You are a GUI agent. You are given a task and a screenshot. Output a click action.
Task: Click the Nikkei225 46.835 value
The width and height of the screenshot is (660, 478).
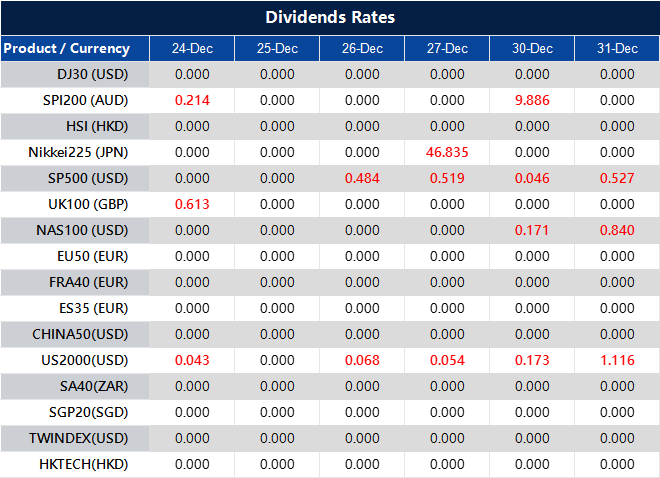pos(447,152)
